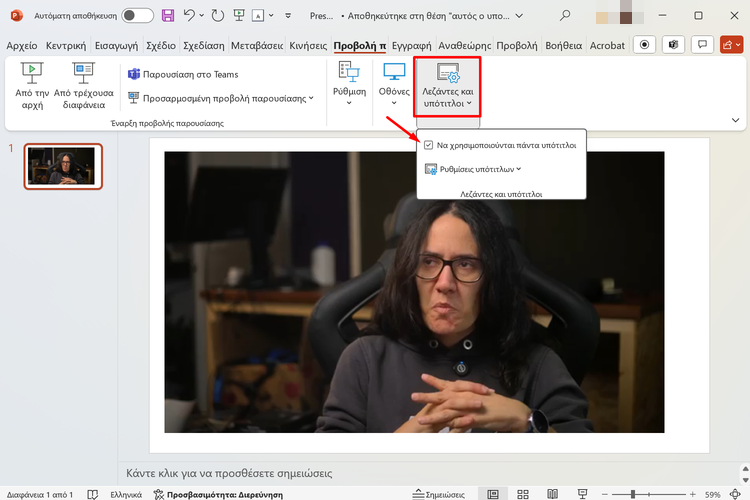Open Προσαρμοσμένη προβολή παρουσίασης dropdown
Image resolution: width=750 pixels, height=500 pixels.
pos(221,98)
